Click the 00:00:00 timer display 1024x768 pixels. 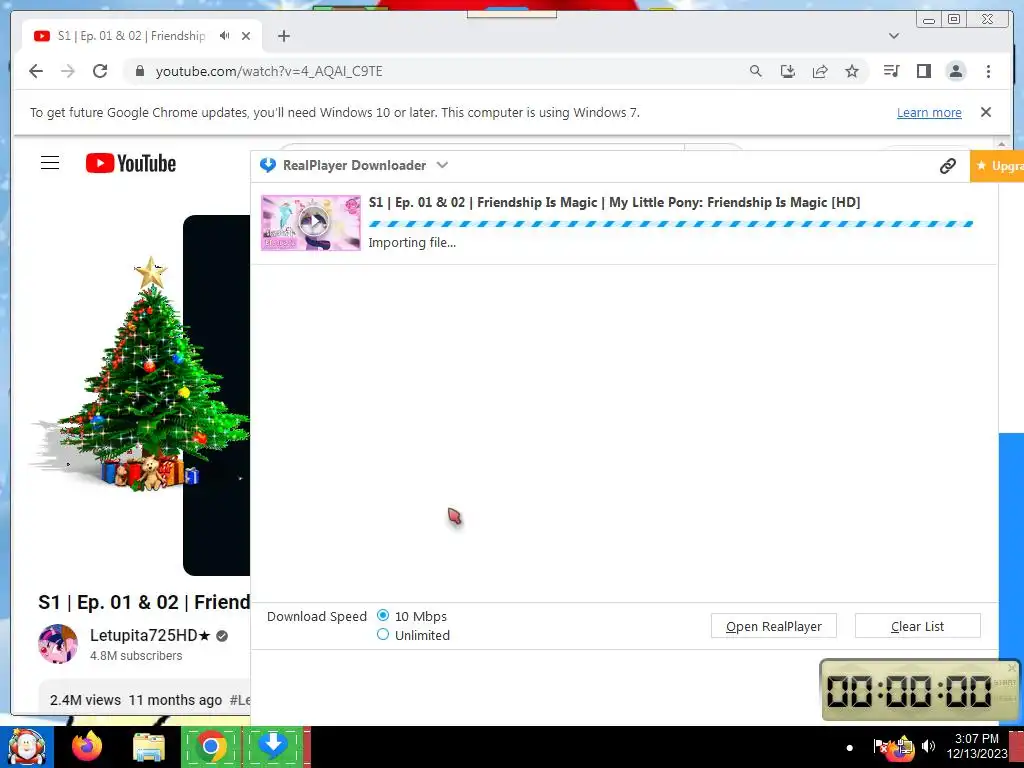(910, 691)
